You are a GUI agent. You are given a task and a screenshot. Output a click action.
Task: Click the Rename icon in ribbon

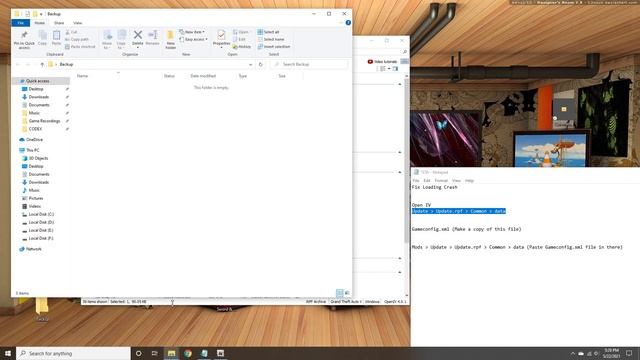153,35
